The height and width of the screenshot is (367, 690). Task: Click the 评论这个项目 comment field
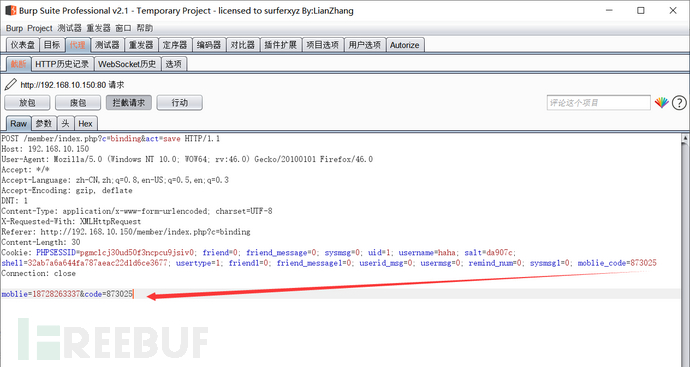tap(598, 103)
